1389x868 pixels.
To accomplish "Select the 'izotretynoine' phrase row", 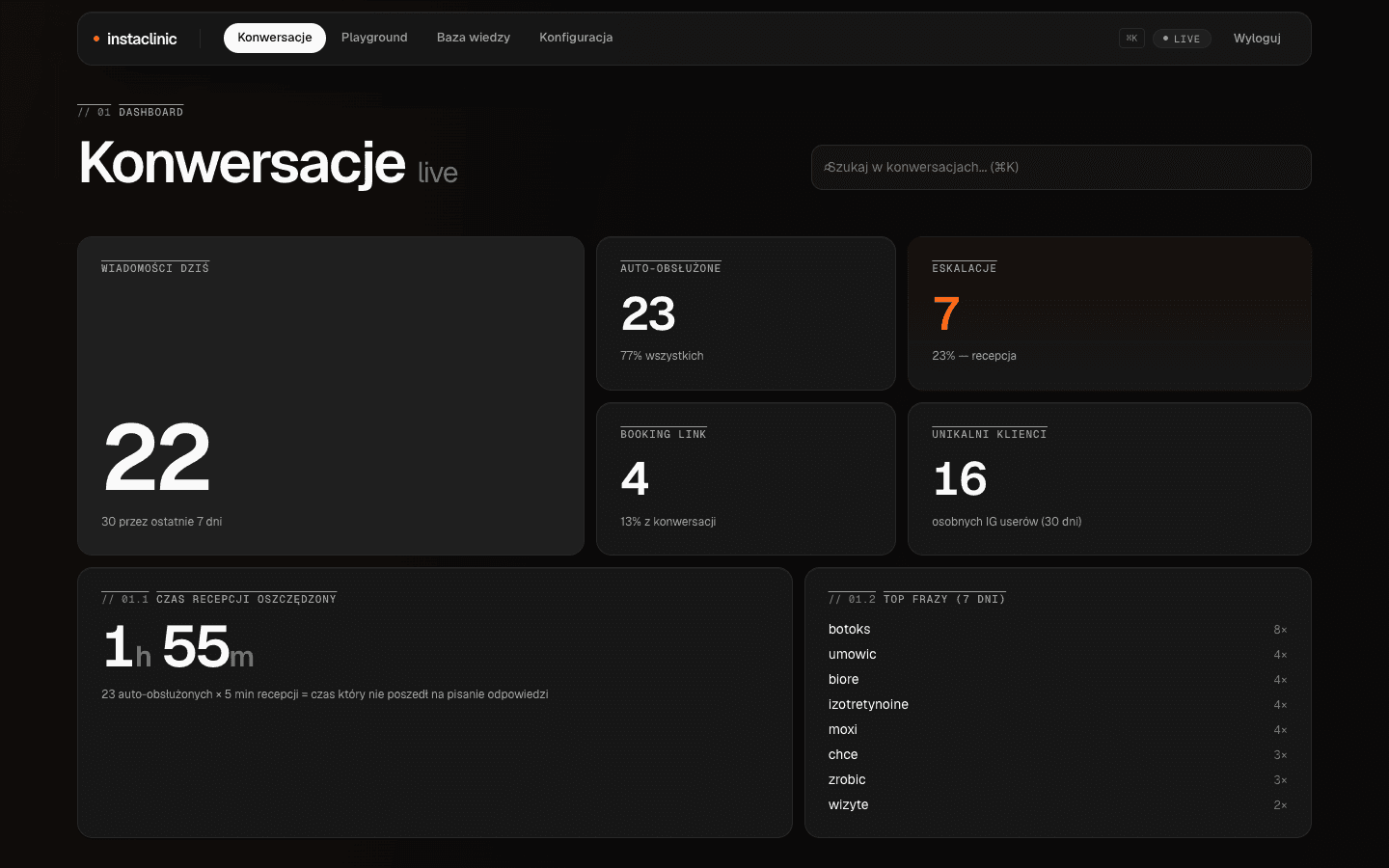I will click(1057, 704).
